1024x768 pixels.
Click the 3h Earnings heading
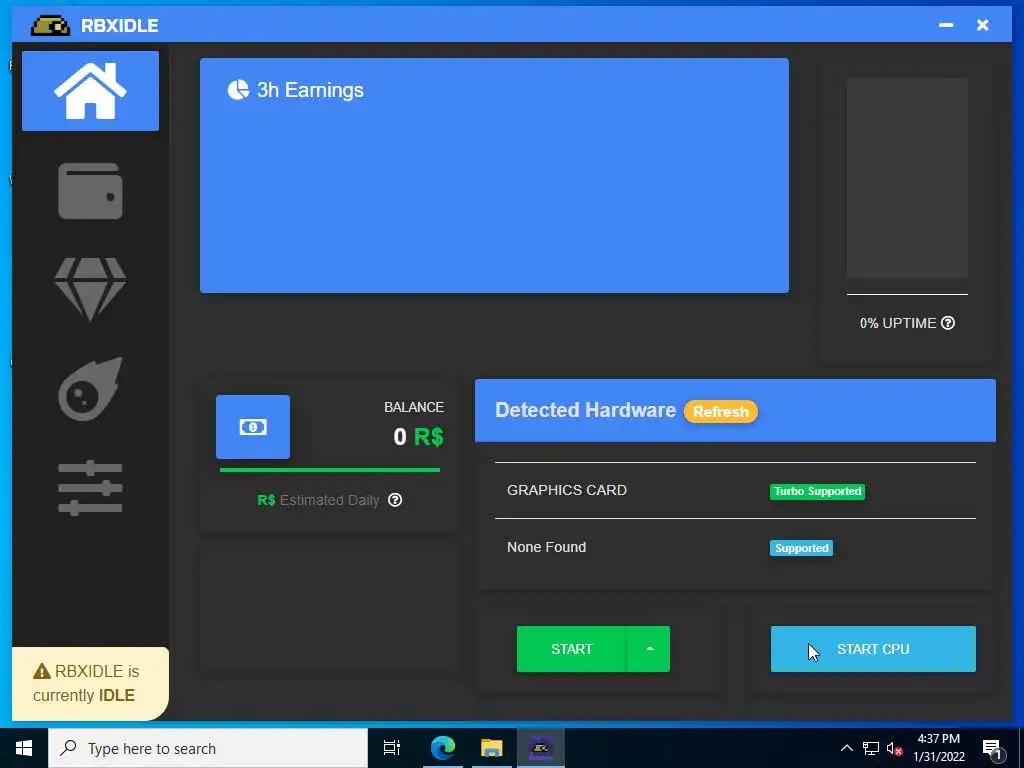click(x=310, y=90)
